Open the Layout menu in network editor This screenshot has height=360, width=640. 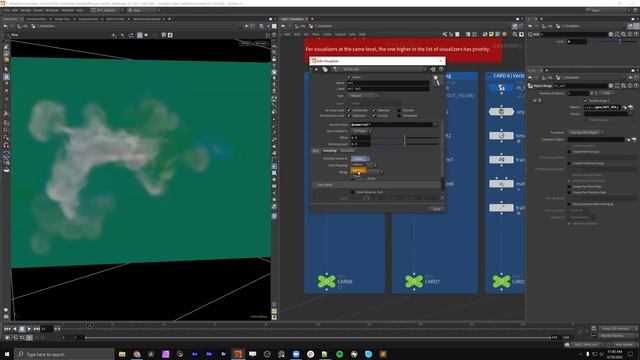click(x=340, y=34)
